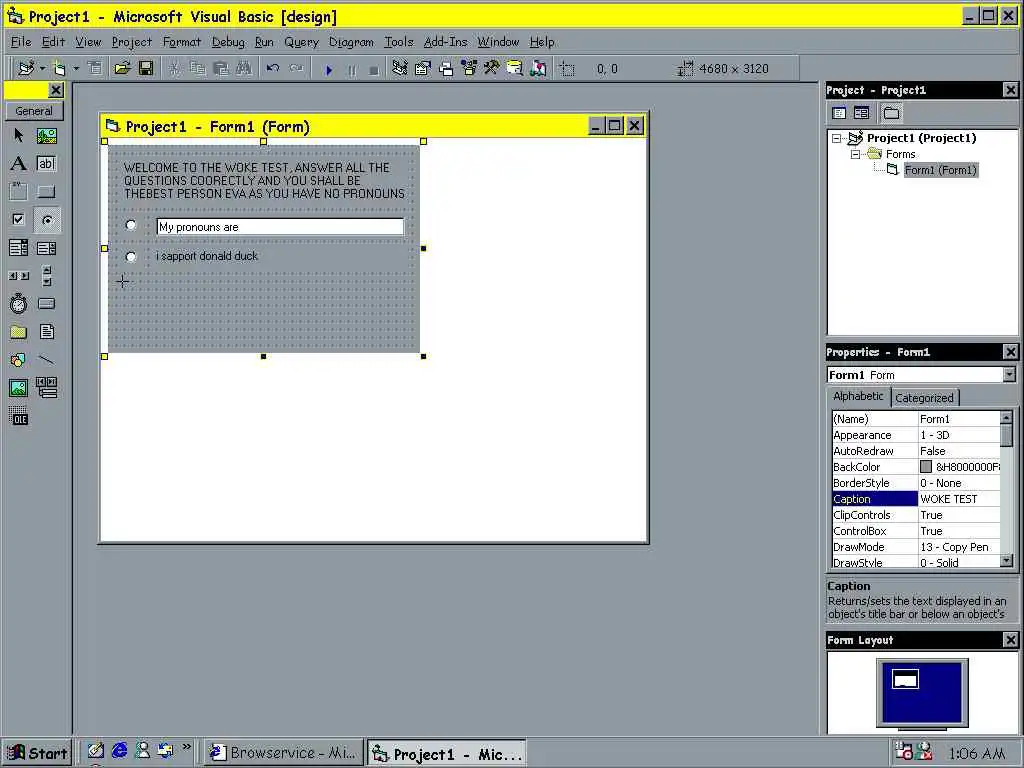
Task: Select the Pointer tool in toolbox
Action: pyautogui.click(x=18, y=135)
